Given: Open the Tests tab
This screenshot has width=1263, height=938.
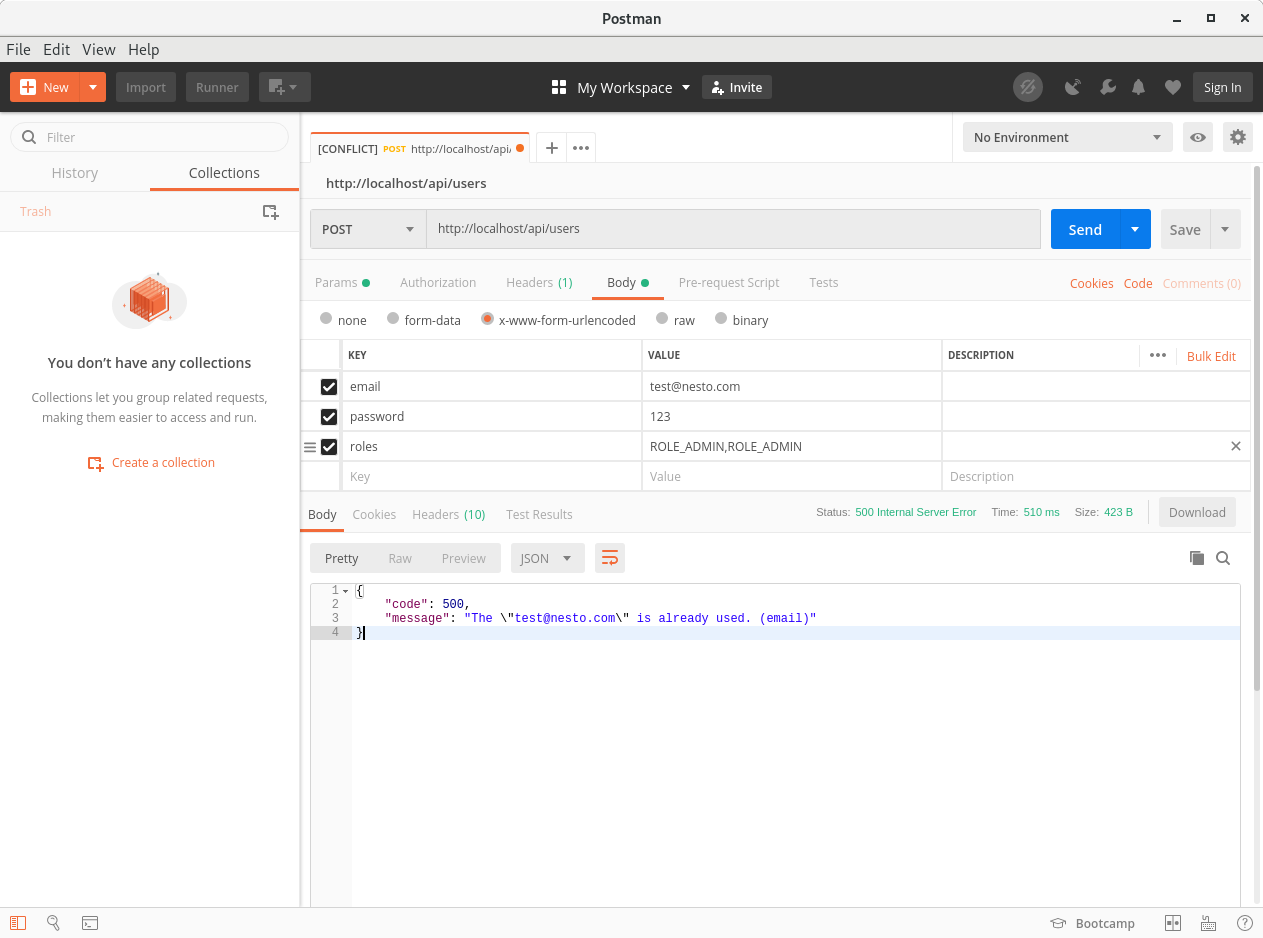Looking at the screenshot, I should coord(824,282).
